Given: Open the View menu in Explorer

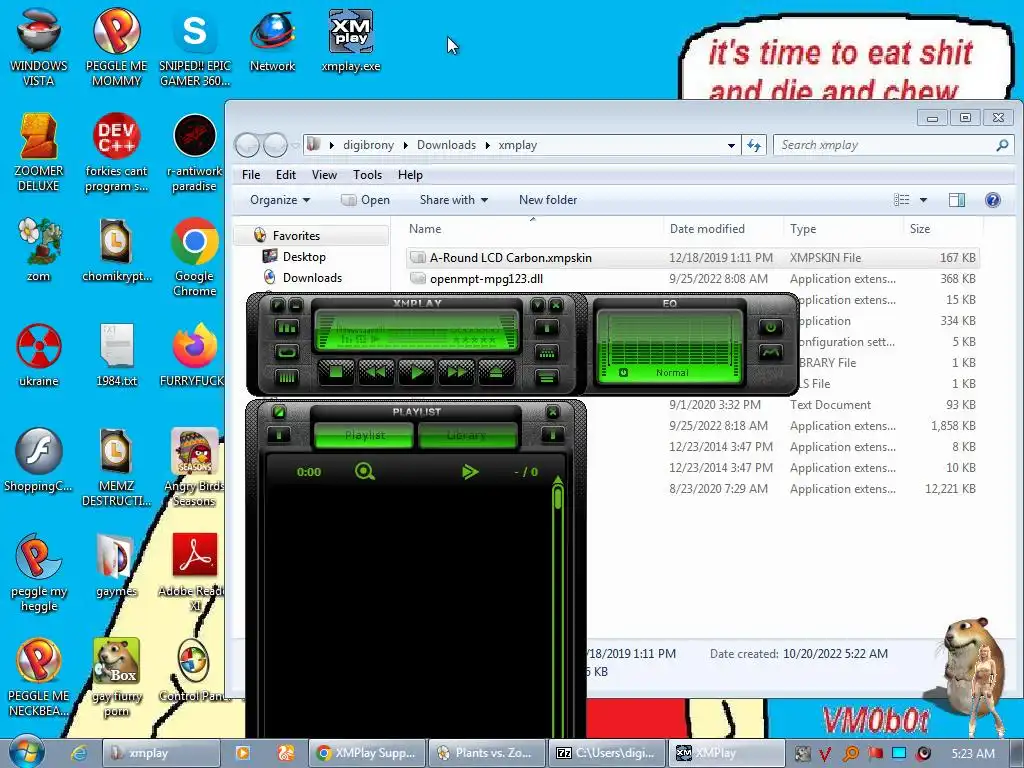Looking at the screenshot, I should point(324,175).
